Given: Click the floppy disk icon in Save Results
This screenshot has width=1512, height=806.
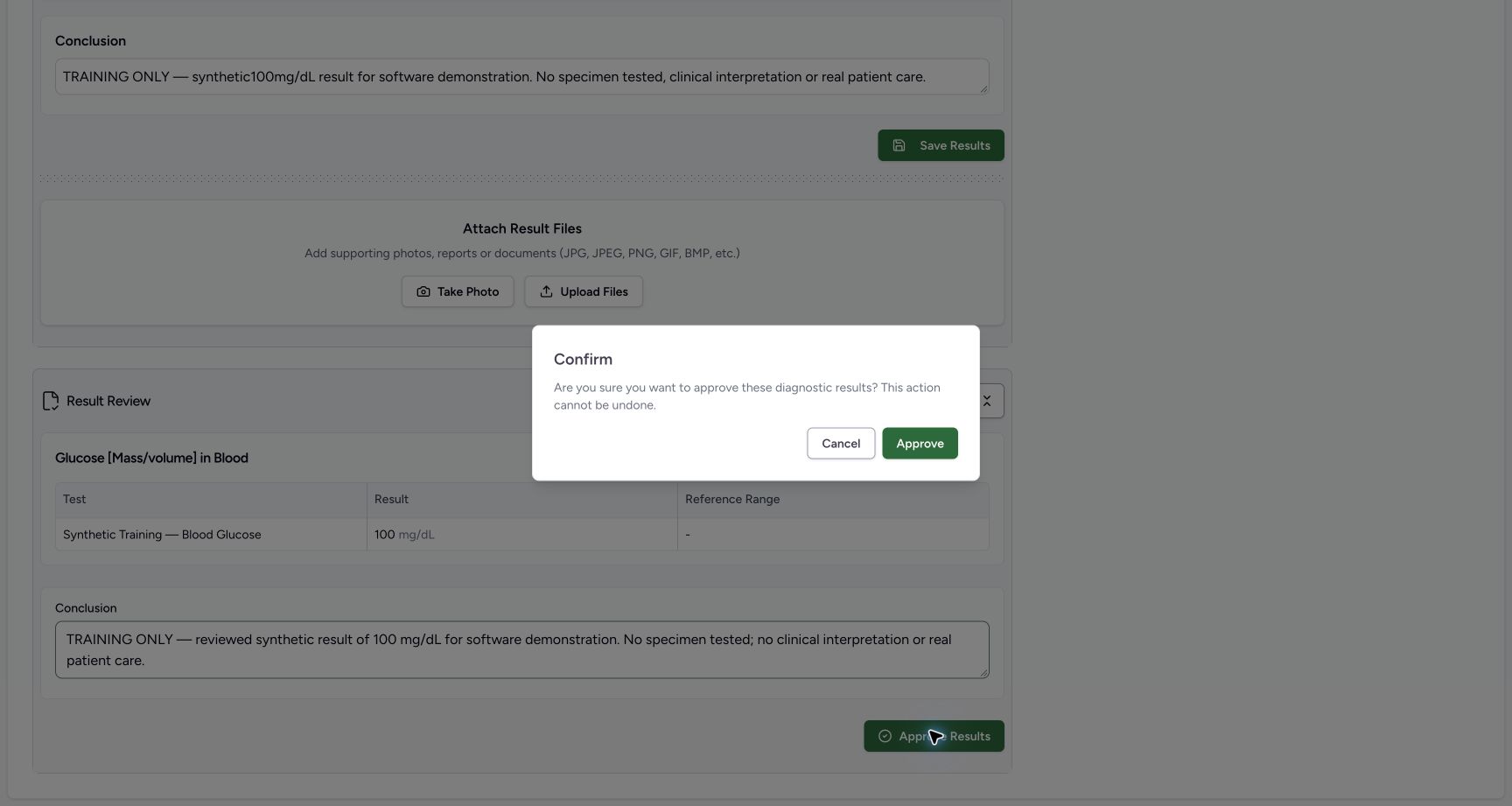Looking at the screenshot, I should [x=899, y=145].
